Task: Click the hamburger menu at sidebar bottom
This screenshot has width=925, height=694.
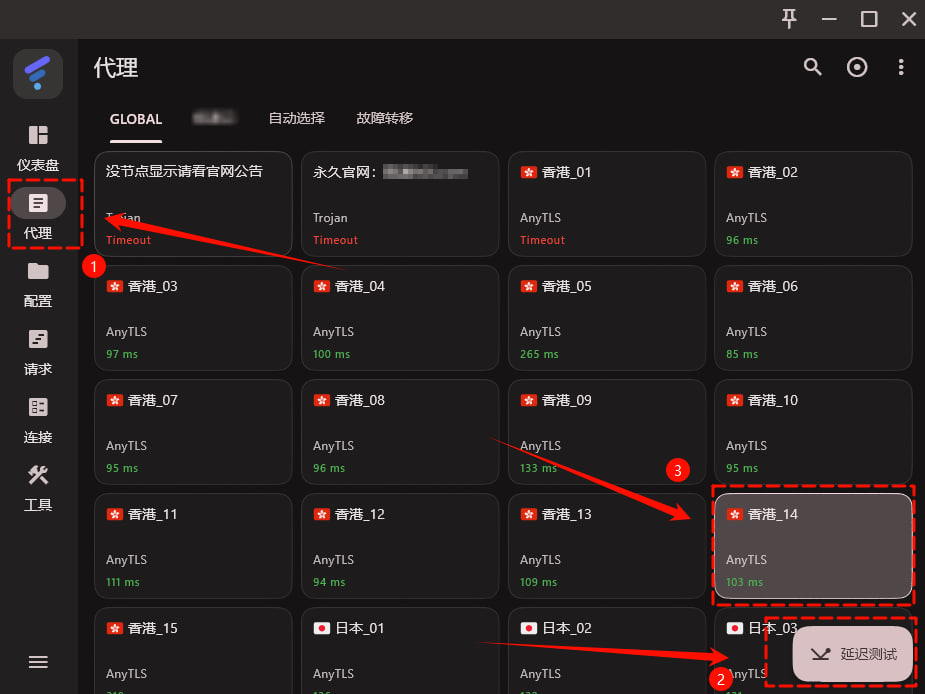Action: click(38, 662)
